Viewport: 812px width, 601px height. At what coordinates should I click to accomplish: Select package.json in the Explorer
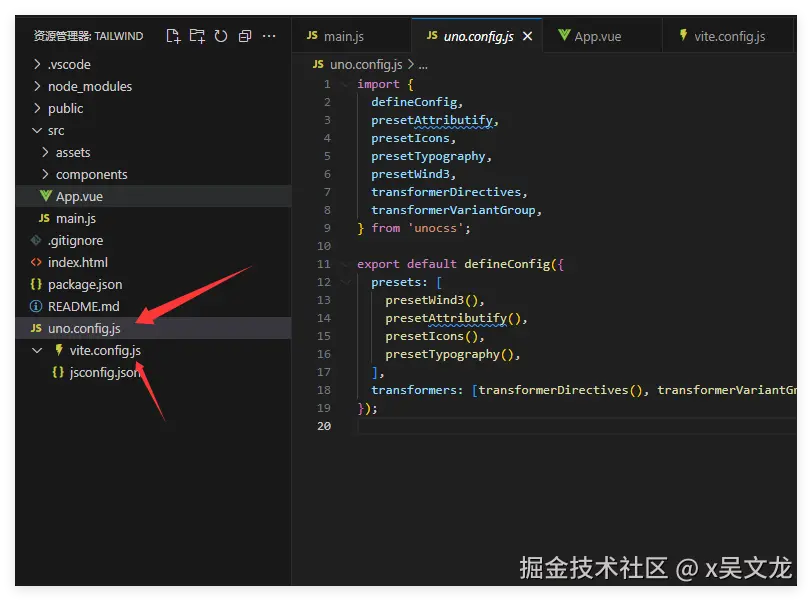click(85, 284)
